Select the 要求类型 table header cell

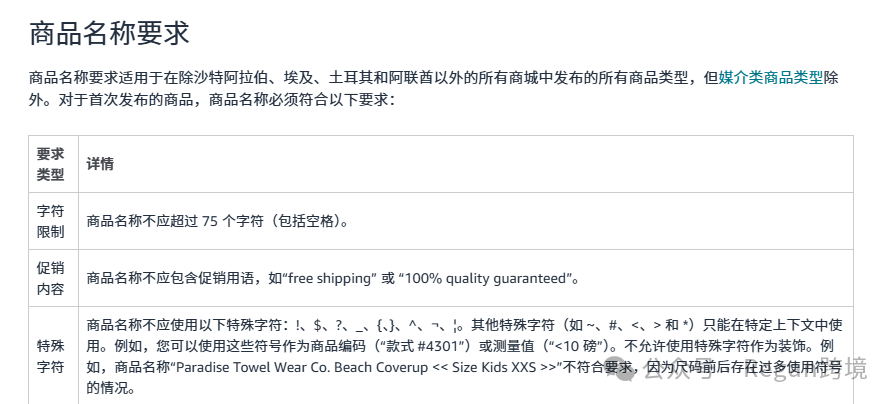(x=50, y=164)
